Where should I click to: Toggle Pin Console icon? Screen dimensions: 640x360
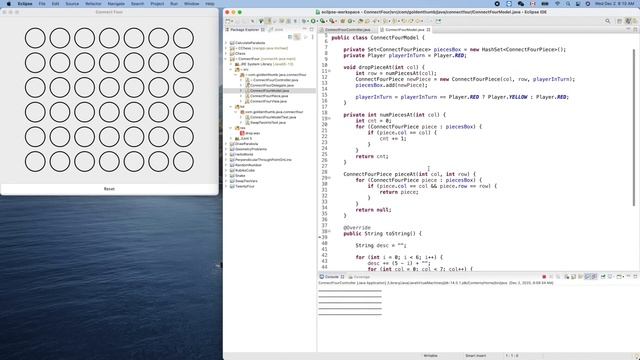coord(602,277)
